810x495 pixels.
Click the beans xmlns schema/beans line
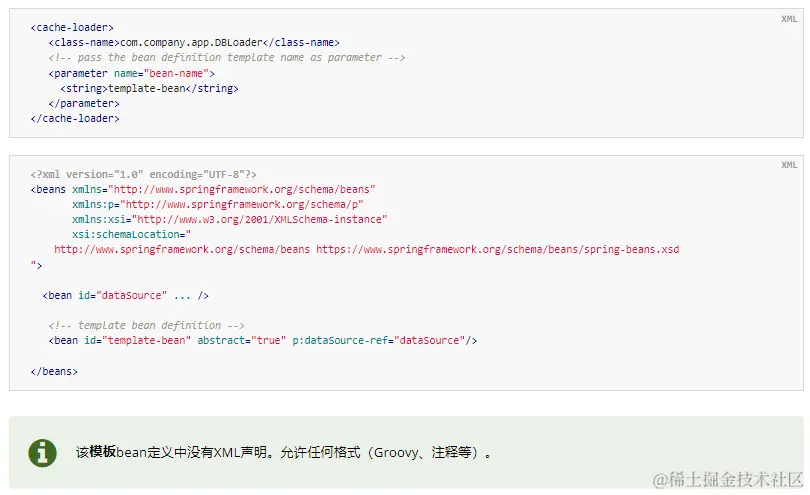coord(203,190)
